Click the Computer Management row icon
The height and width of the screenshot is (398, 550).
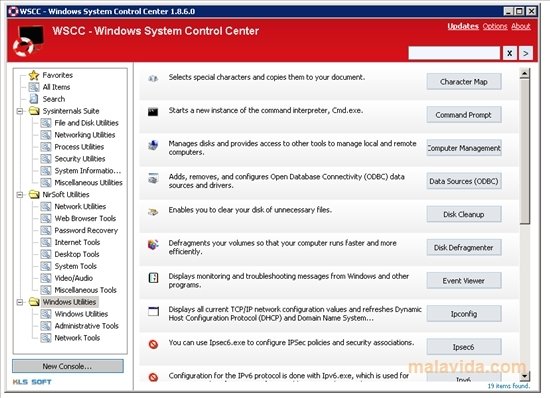tap(153, 145)
